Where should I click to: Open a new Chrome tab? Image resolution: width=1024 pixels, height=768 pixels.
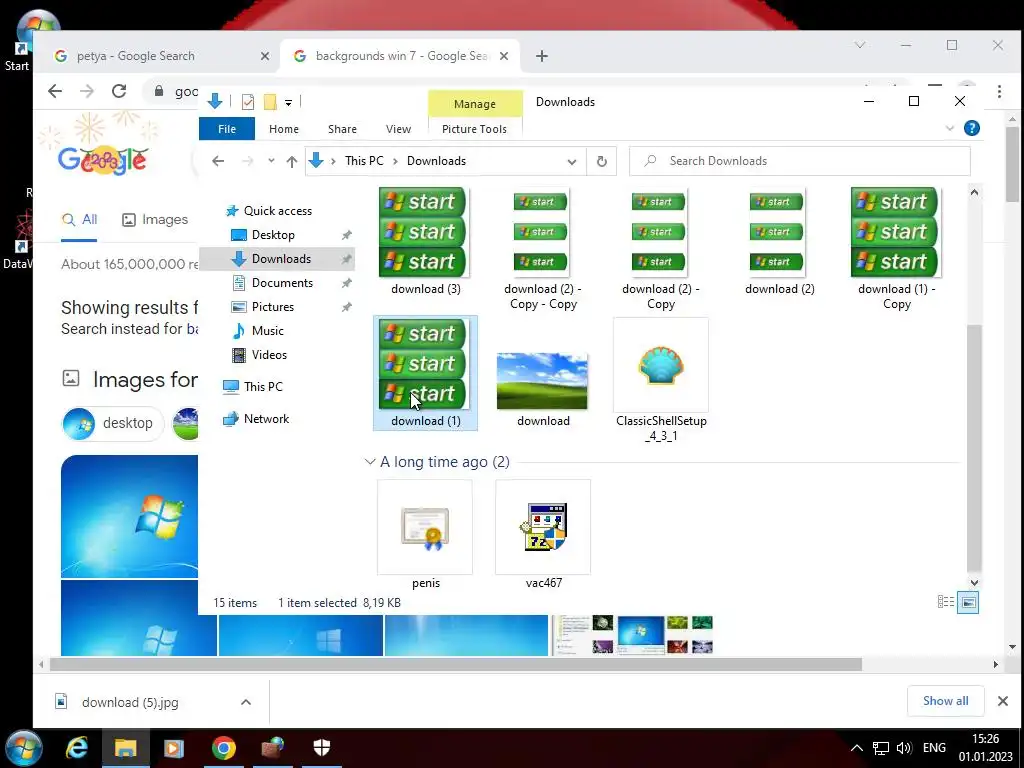click(541, 56)
